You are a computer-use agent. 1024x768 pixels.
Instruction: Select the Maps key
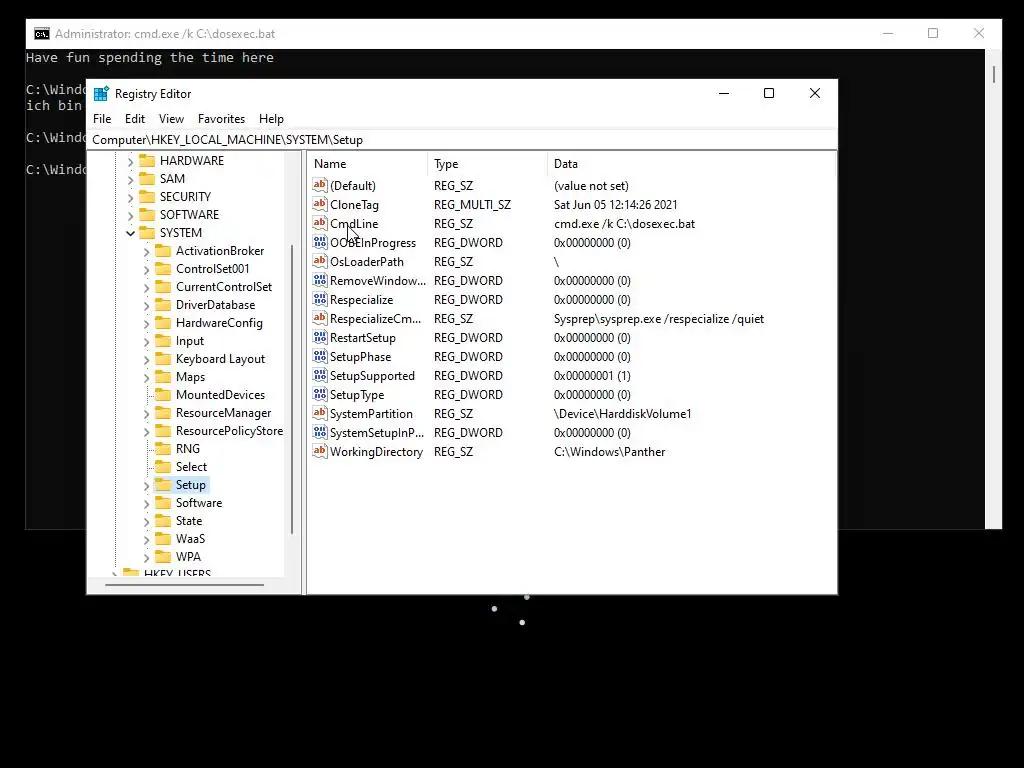tap(190, 377)
